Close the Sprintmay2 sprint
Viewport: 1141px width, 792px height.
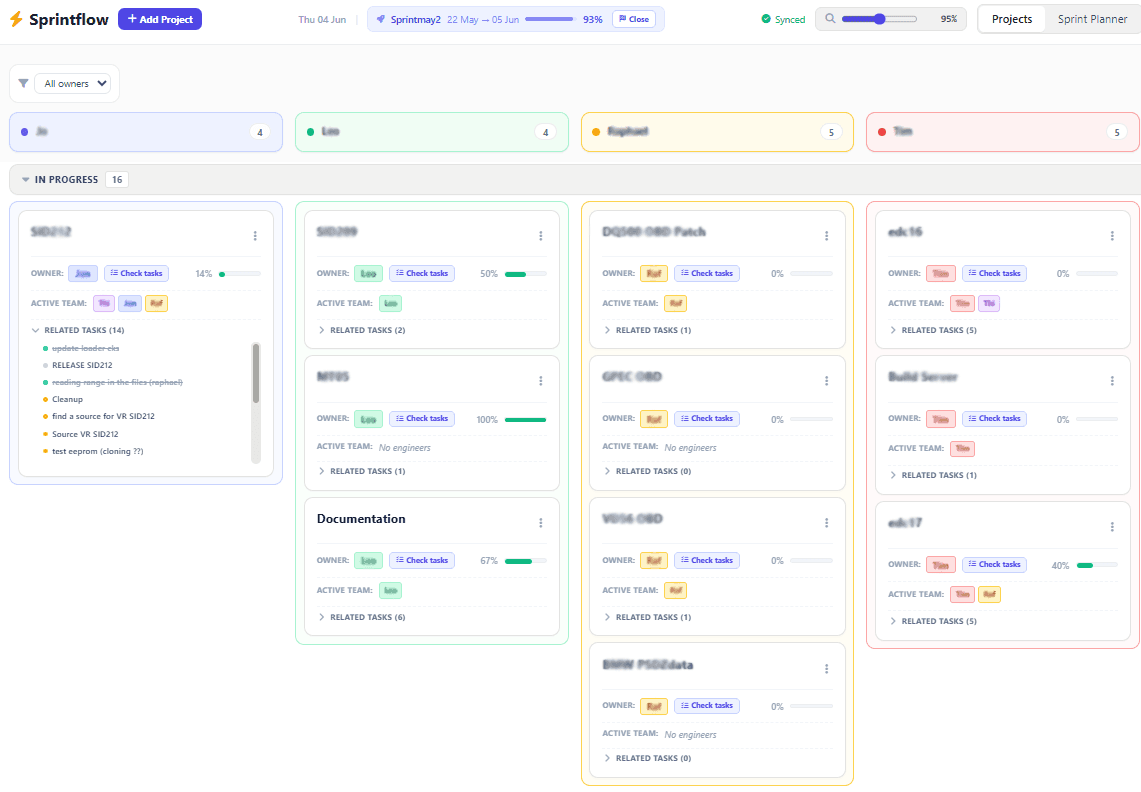coord(634,19)
